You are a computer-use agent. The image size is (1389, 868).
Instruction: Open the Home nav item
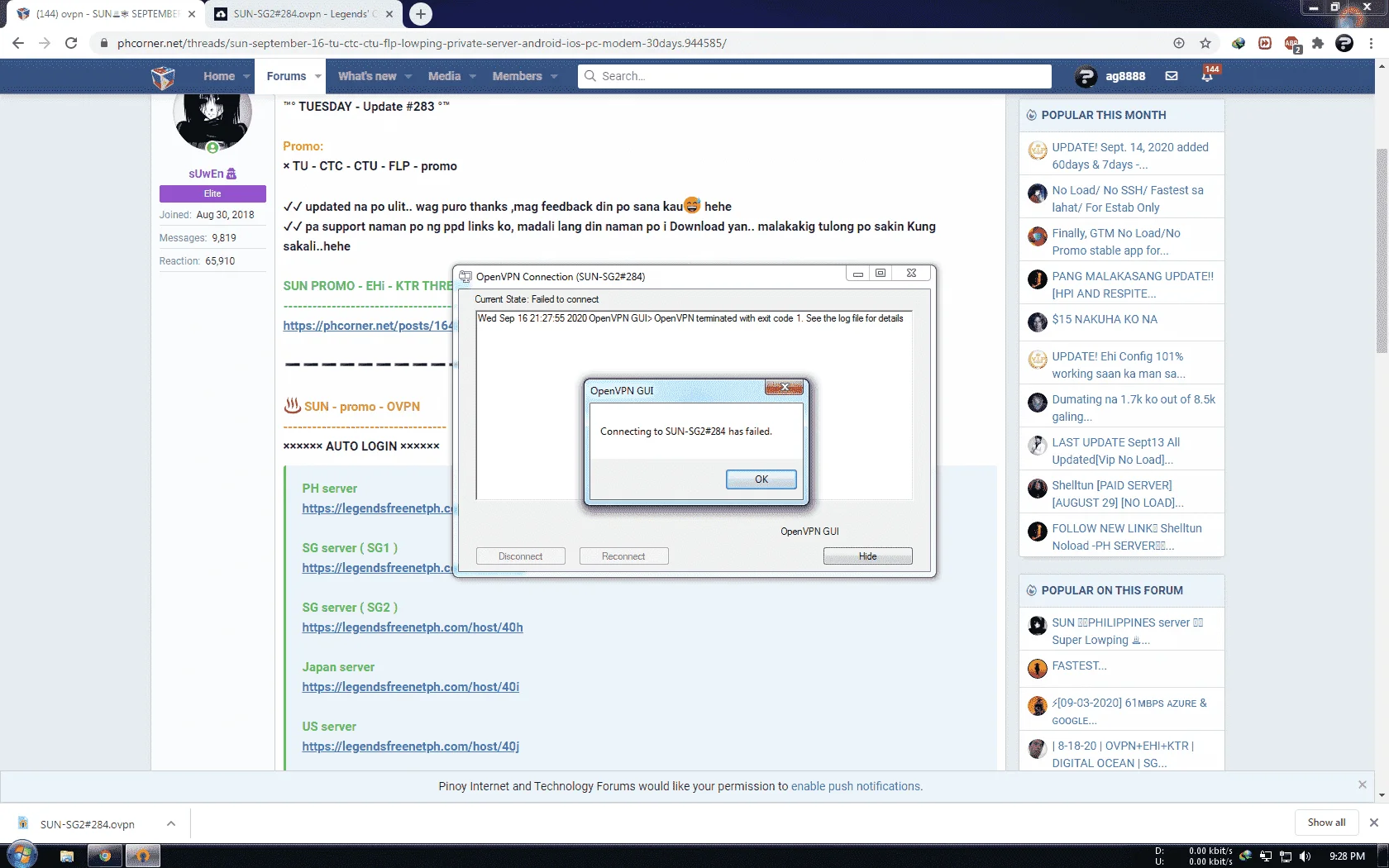tap(219, 76)
